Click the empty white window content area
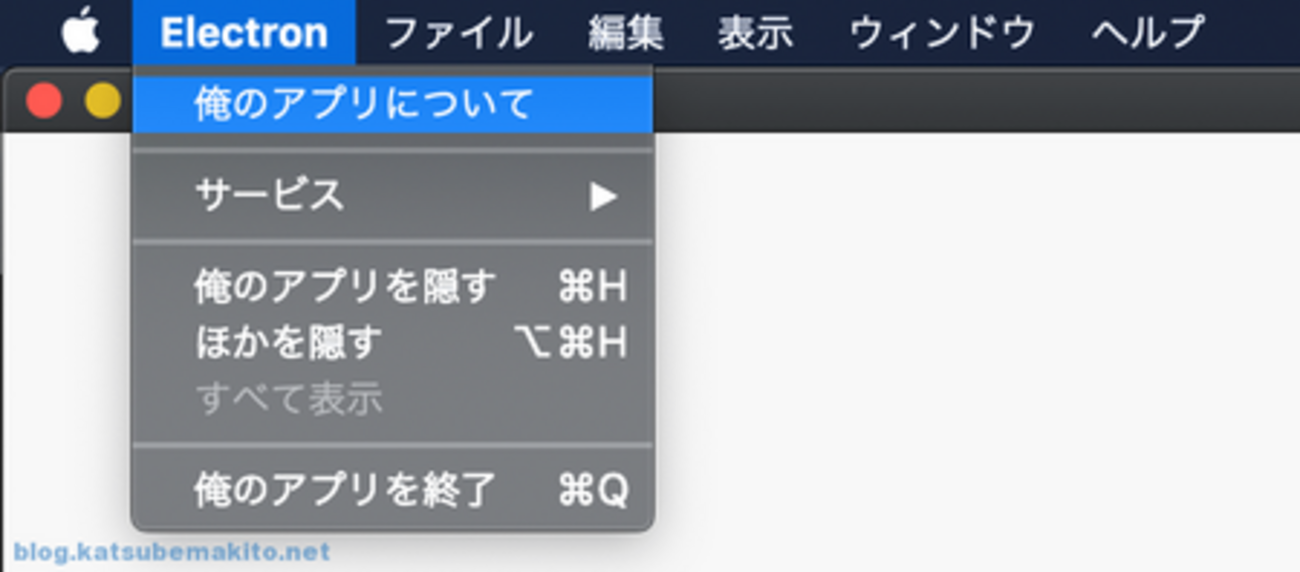Screen dimensions: 1300x572 [x=975, y=350]
